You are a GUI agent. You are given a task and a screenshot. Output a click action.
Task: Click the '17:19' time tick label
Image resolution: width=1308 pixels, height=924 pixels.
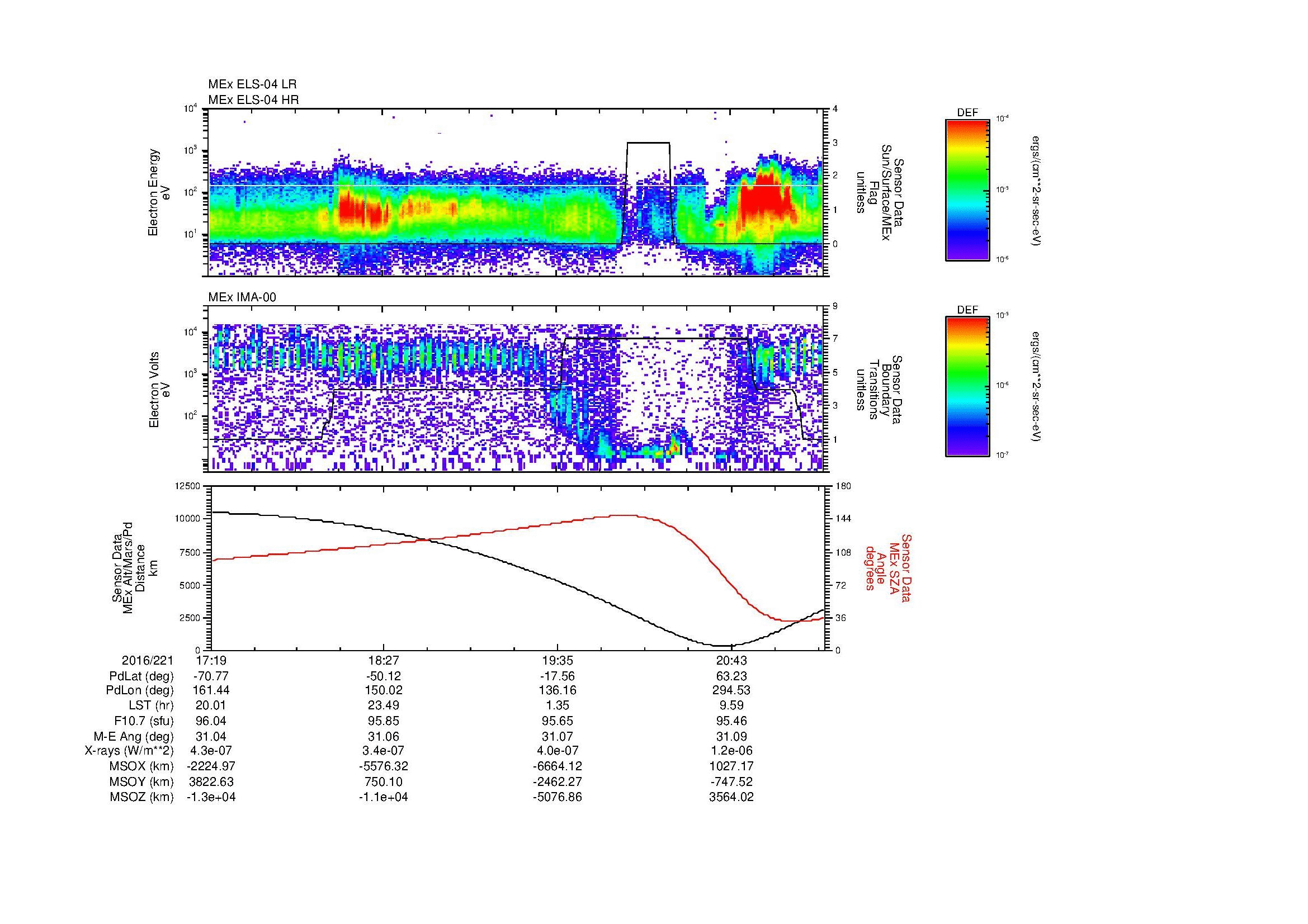pos(211,661)
